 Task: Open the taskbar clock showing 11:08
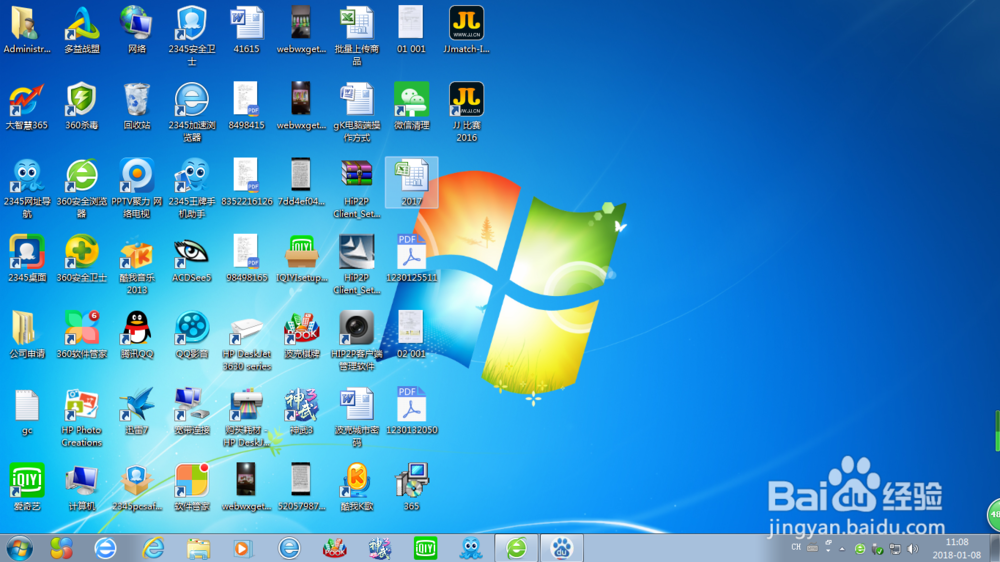pos(957,549)
